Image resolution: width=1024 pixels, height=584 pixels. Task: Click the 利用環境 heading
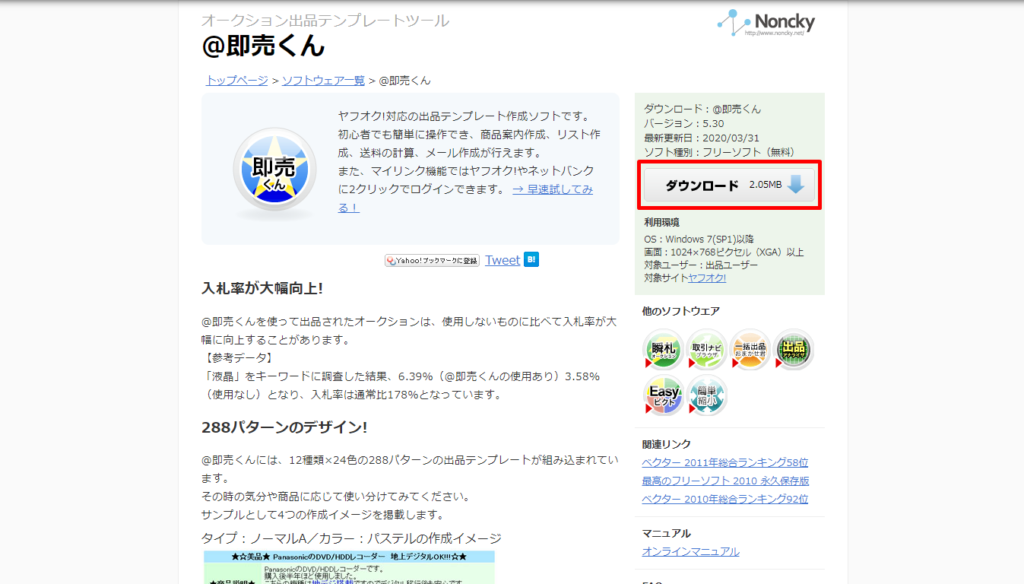662,222
